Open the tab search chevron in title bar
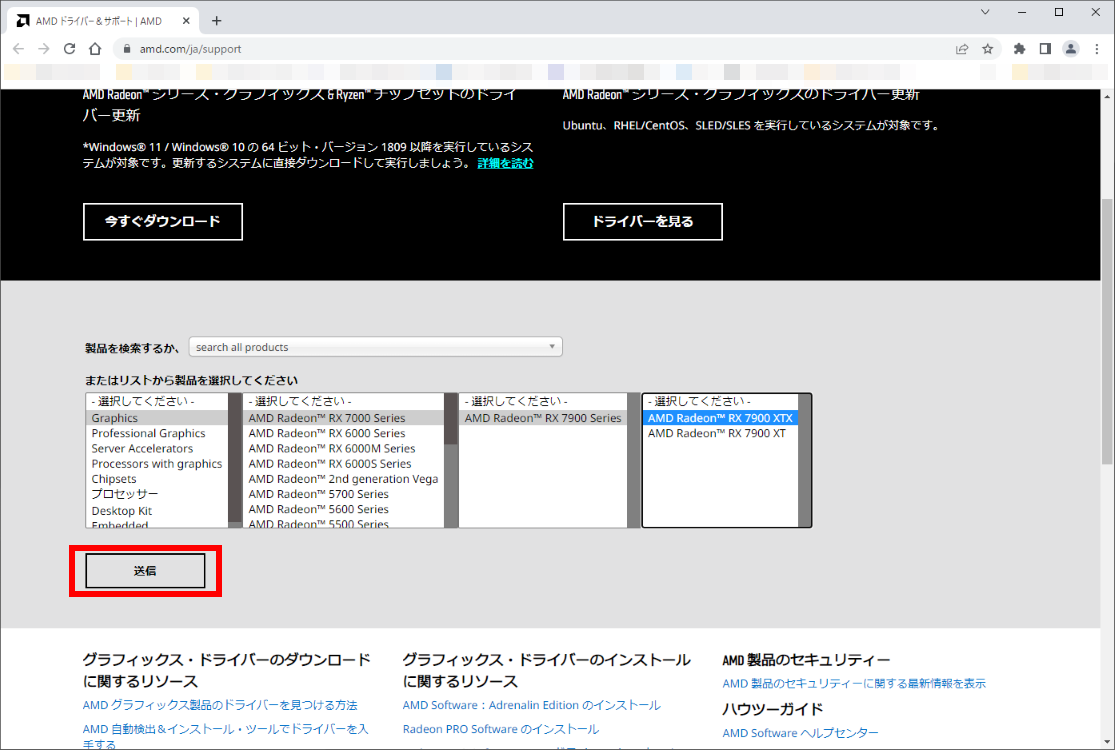The height and width of the screenshot is (750, 1115). pyautogui.click(x=985, y=12)
